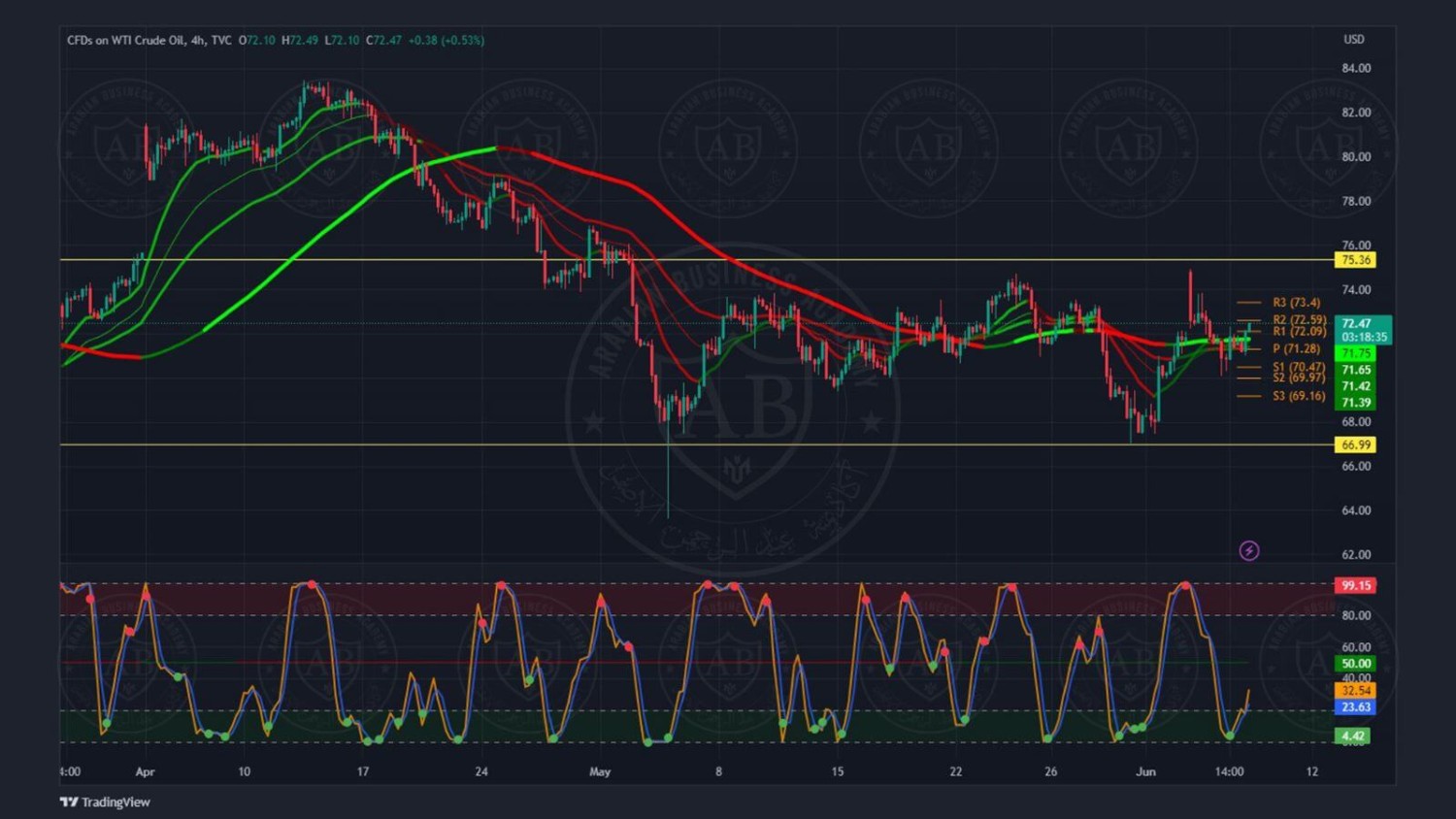1456x819 pixels.
Task: Click the 24 date label on time axis
Action: [x=481, y=771]
